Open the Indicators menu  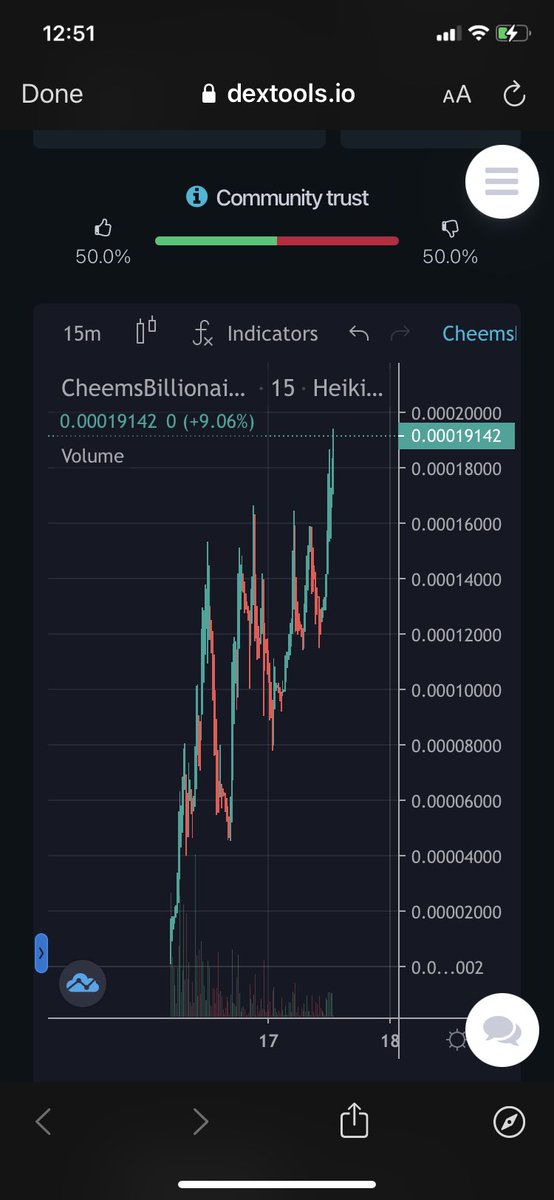pyautogui.click(x=255, y=333)
